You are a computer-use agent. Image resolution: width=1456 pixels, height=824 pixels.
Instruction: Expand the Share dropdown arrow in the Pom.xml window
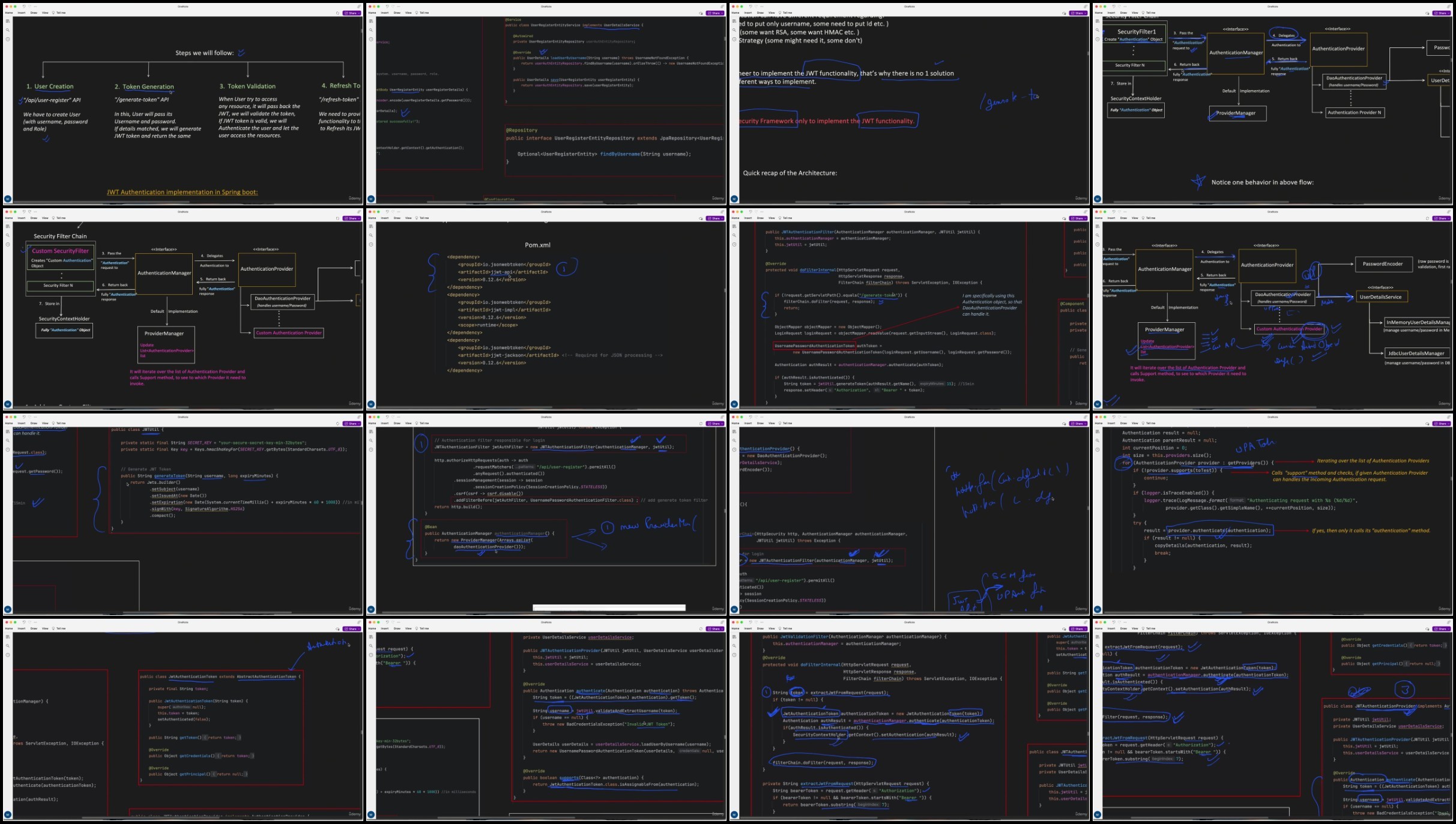click(x=722, y=218)
